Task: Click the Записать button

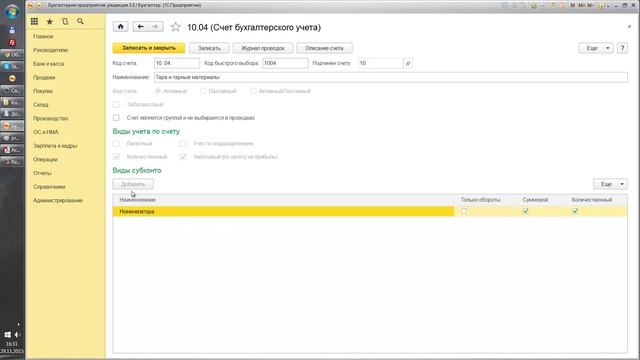Action: pos(209,48)
